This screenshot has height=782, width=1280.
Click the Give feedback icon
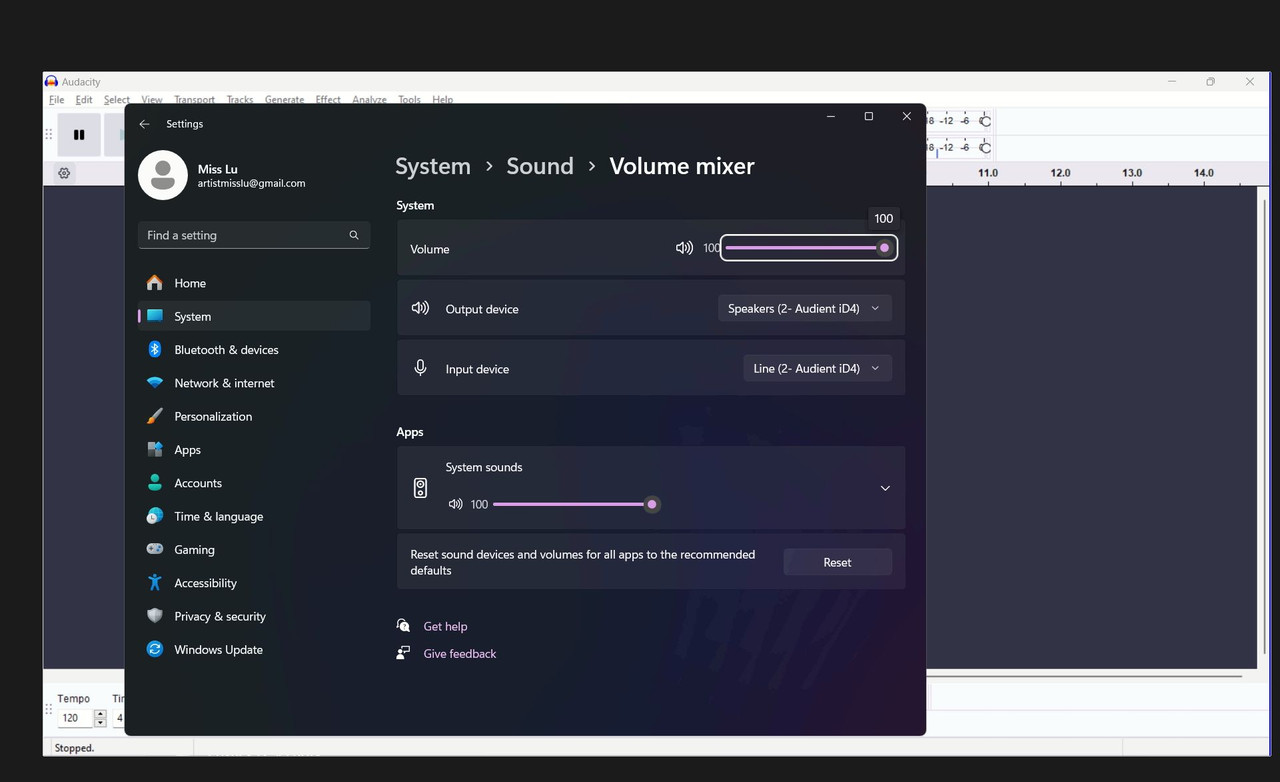click(x=403, y=653)
